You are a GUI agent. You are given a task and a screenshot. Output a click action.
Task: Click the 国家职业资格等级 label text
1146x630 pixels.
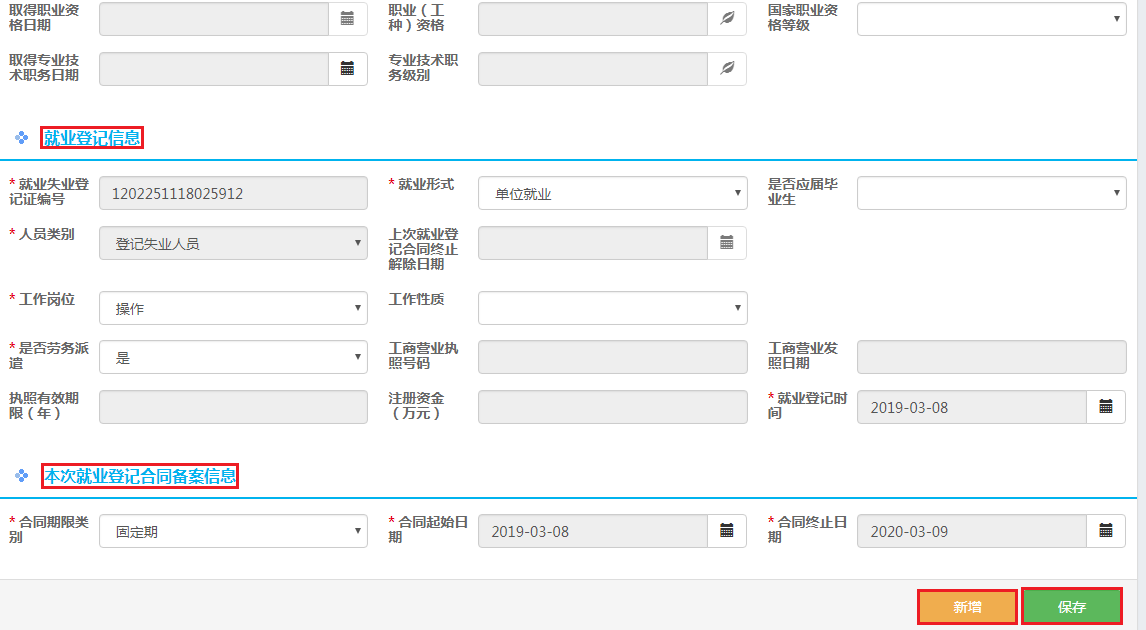point(802,18)
